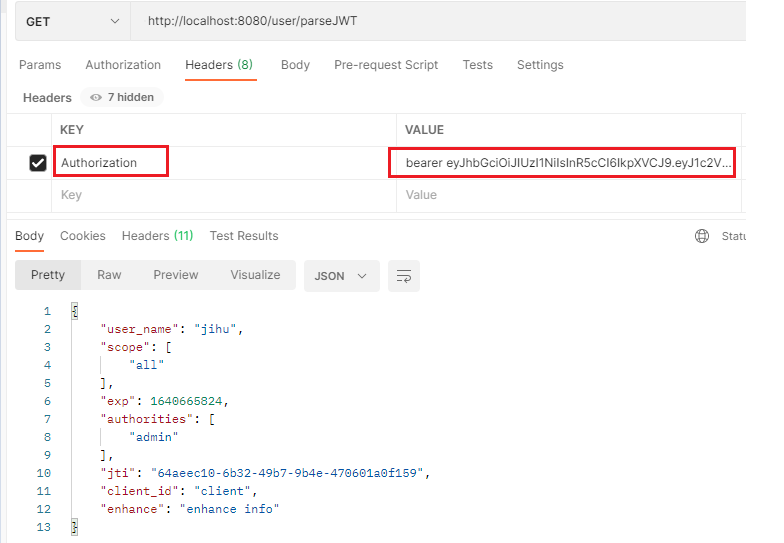This screenshot has height=543, width=784.
Task: Click the globe network icon
Action: (702, 236)
